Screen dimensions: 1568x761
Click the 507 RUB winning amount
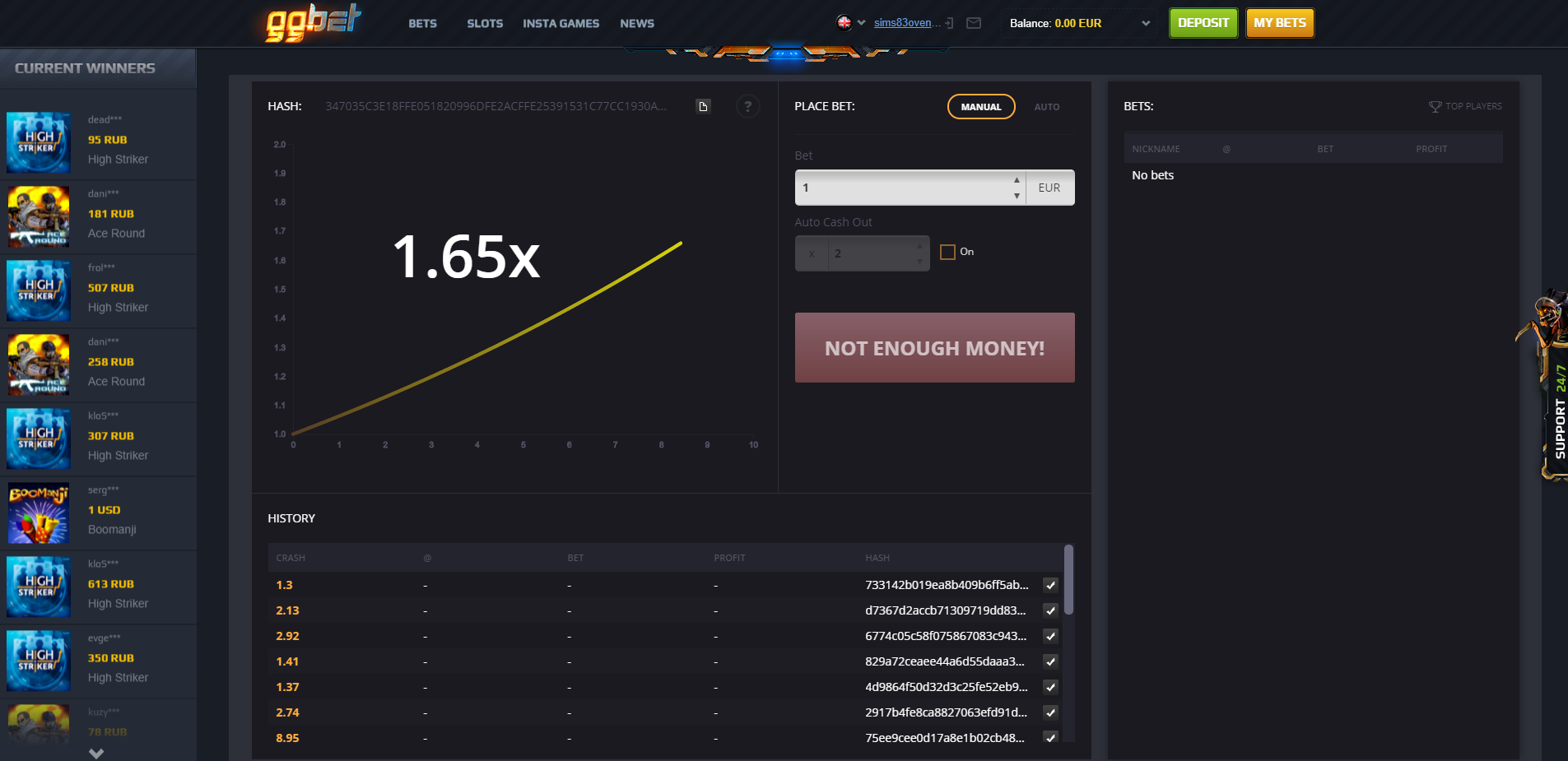[x=111, y=288]
